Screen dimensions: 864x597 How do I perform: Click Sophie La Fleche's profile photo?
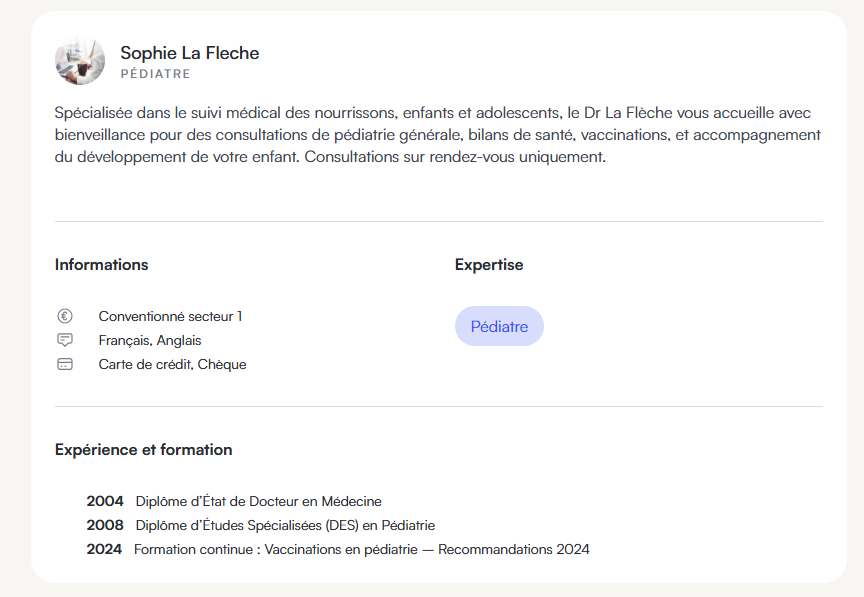point(80,61)
